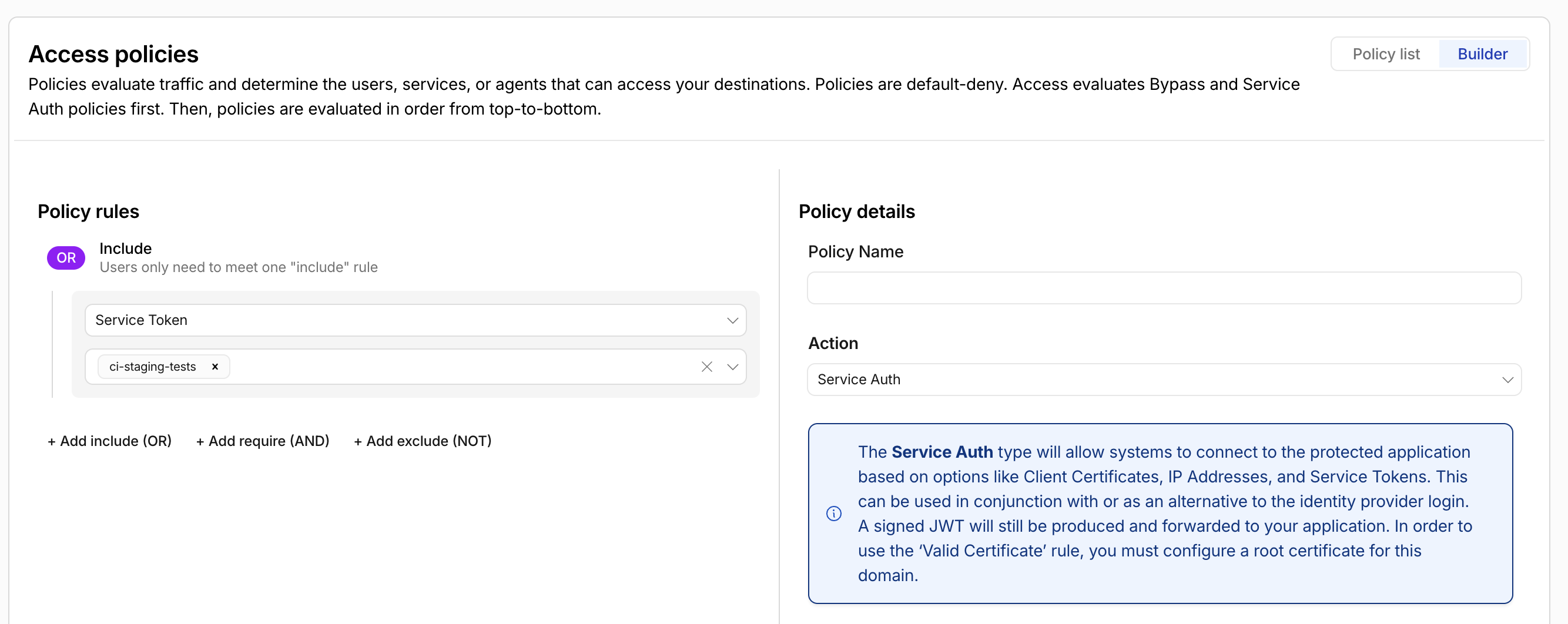Open the Service Token selector dropdown

(415, 320)
